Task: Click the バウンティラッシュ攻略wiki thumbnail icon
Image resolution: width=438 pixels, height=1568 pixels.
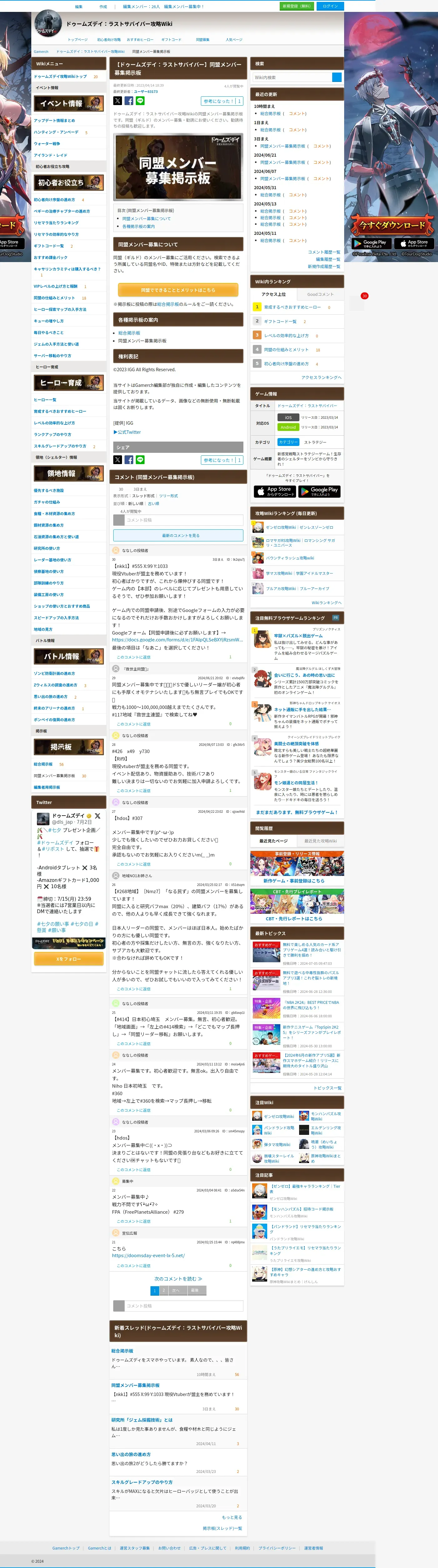Action: click(x=258, y=558)
